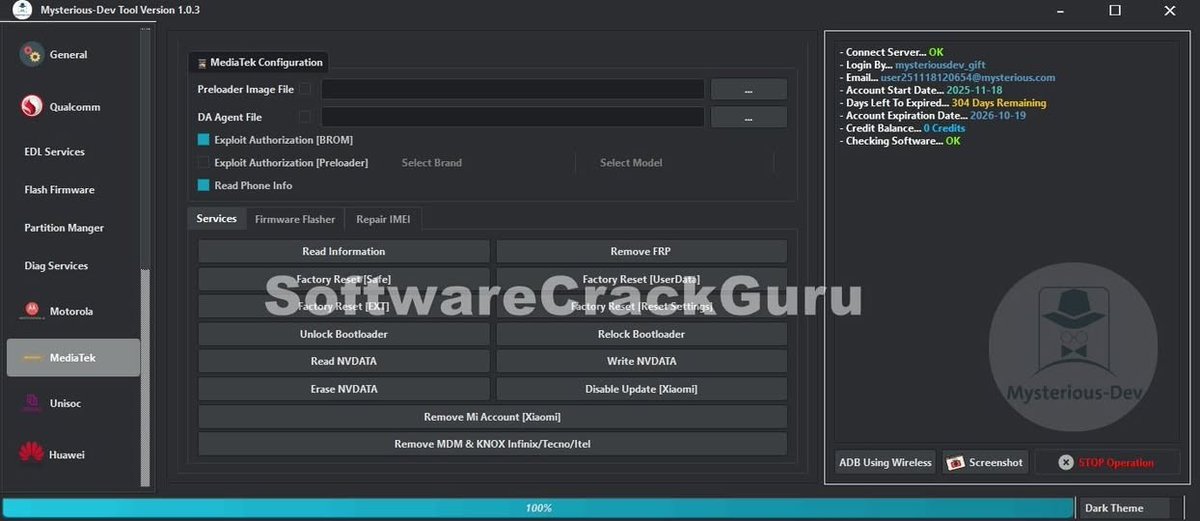This screenshot has height=521, width=1200.
Task: Open the General section in sidebar
Action: click(x=72, y=54)
